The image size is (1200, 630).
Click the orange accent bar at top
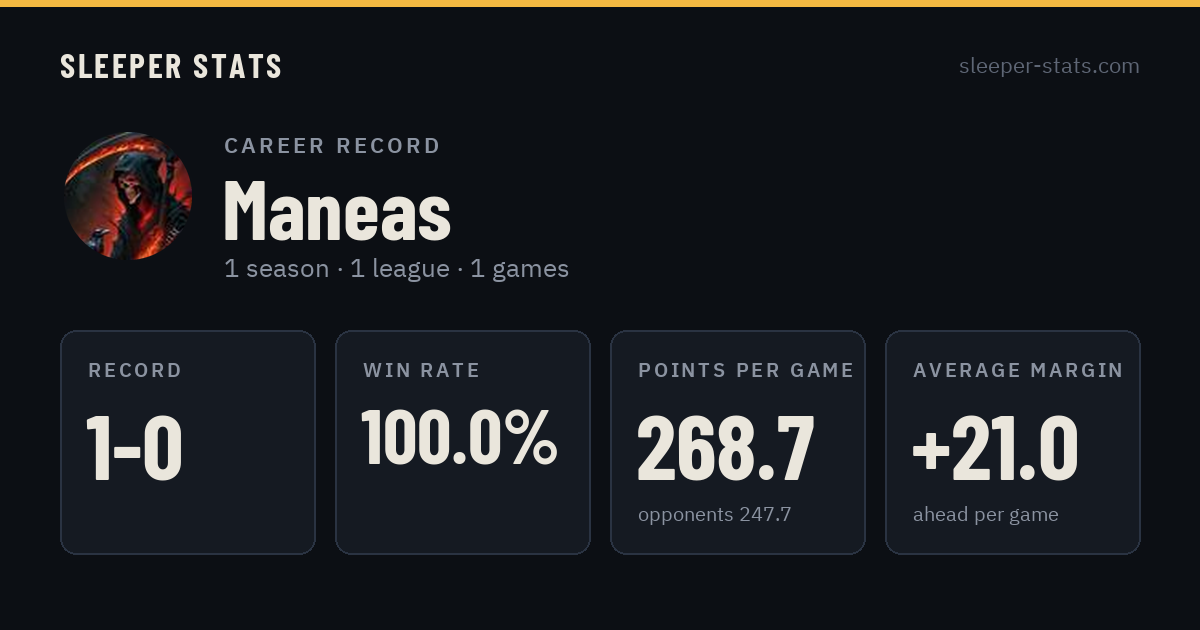pyautogui.click(x=600, y=3)
